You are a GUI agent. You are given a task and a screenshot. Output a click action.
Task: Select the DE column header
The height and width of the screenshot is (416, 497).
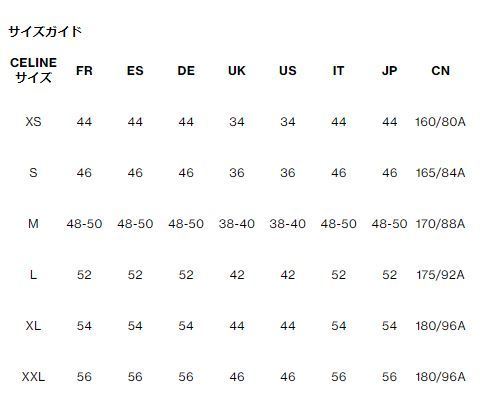click(186, 71)
